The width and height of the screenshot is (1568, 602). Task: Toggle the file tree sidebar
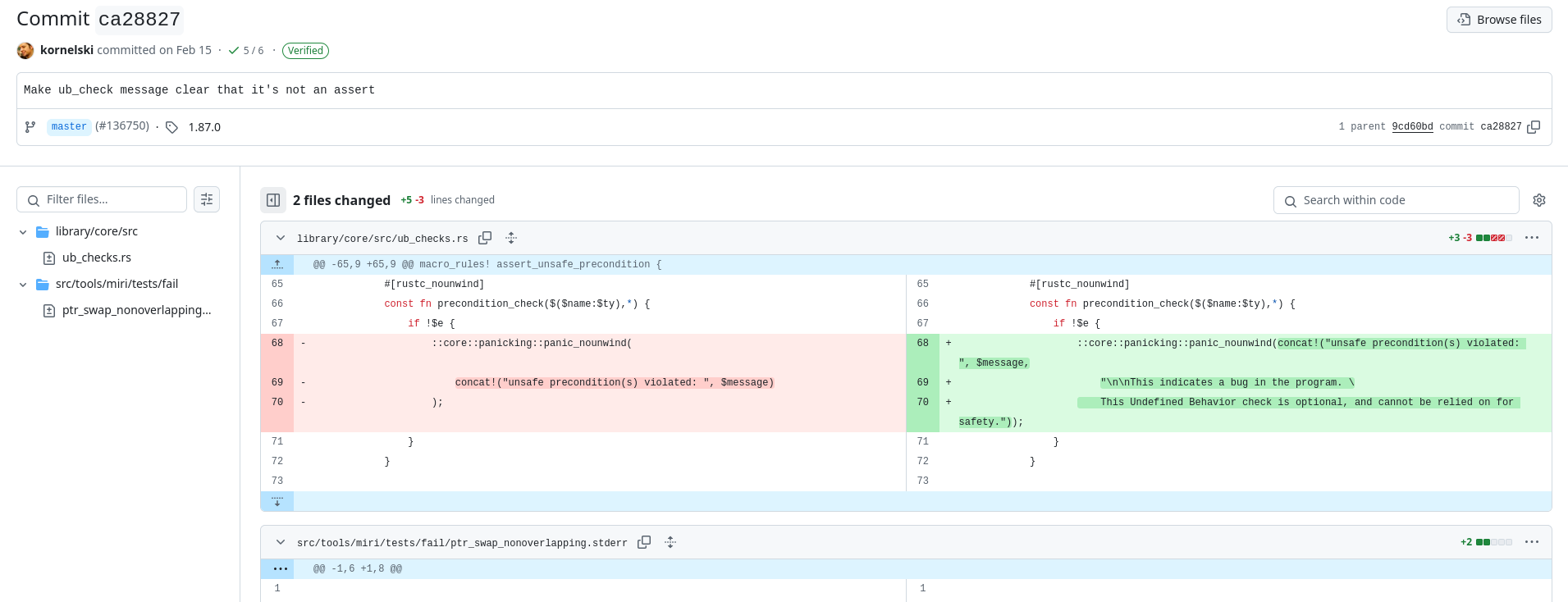(x=273, y=200)
